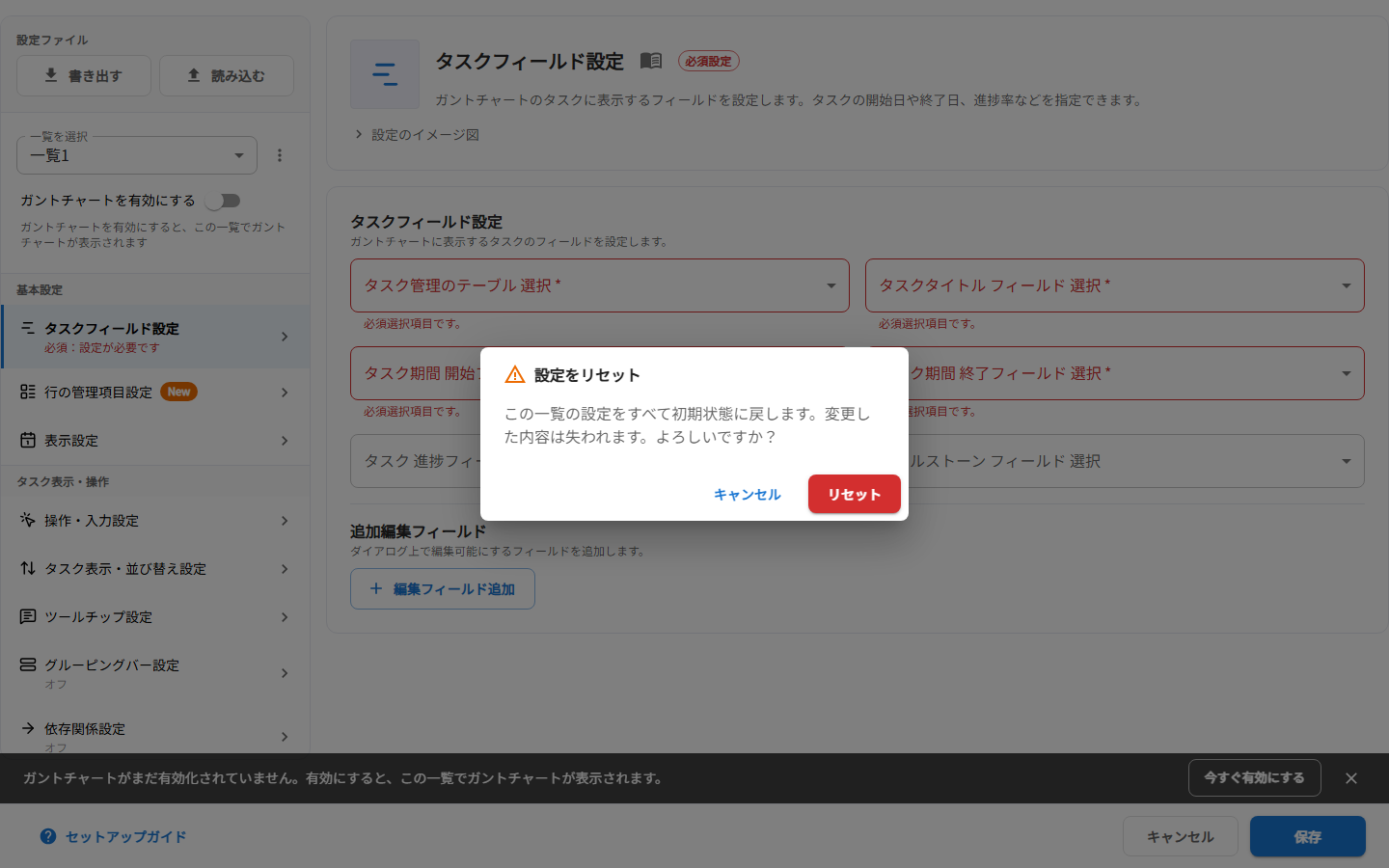The image size is (1389, 868).
Task: Click the New badge on 行の管理項目設定
Action: point(178,392)
